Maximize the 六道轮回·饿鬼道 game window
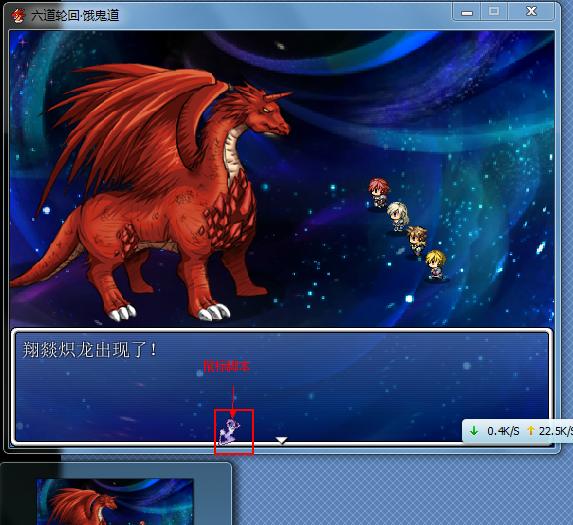The height and width of the screenshot is (525, 573). 494,12
